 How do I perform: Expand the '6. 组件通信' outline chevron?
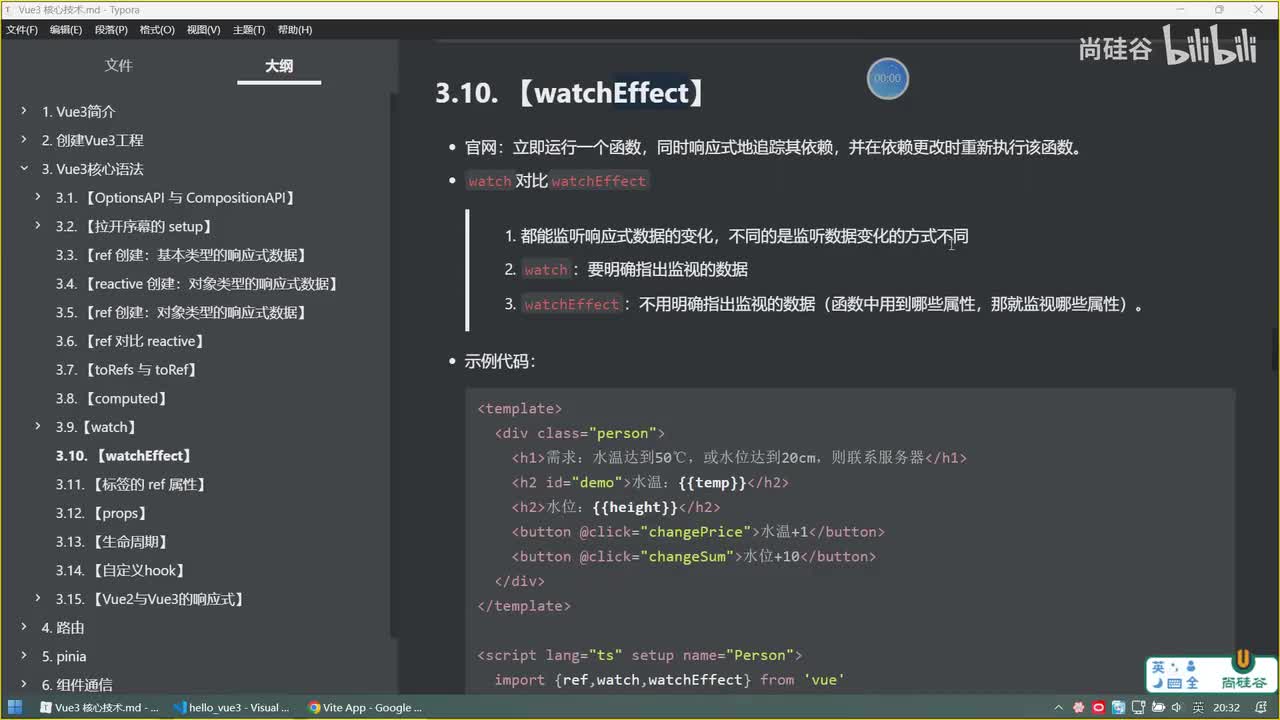(24, 685)
